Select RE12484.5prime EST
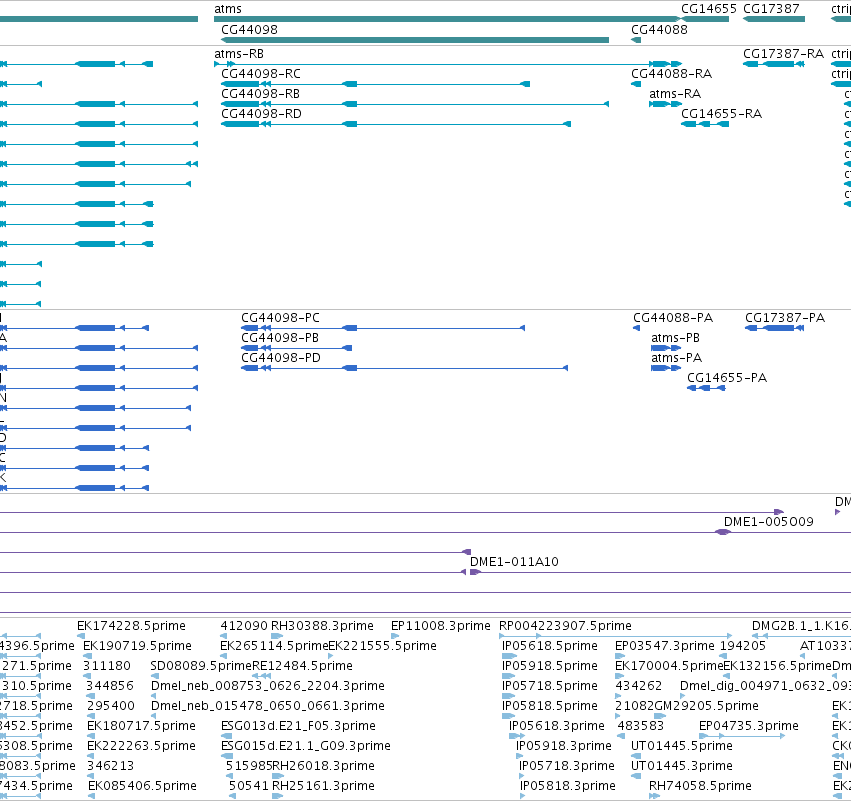Viewport: 851px width, 801px height. tap(302, 666)
